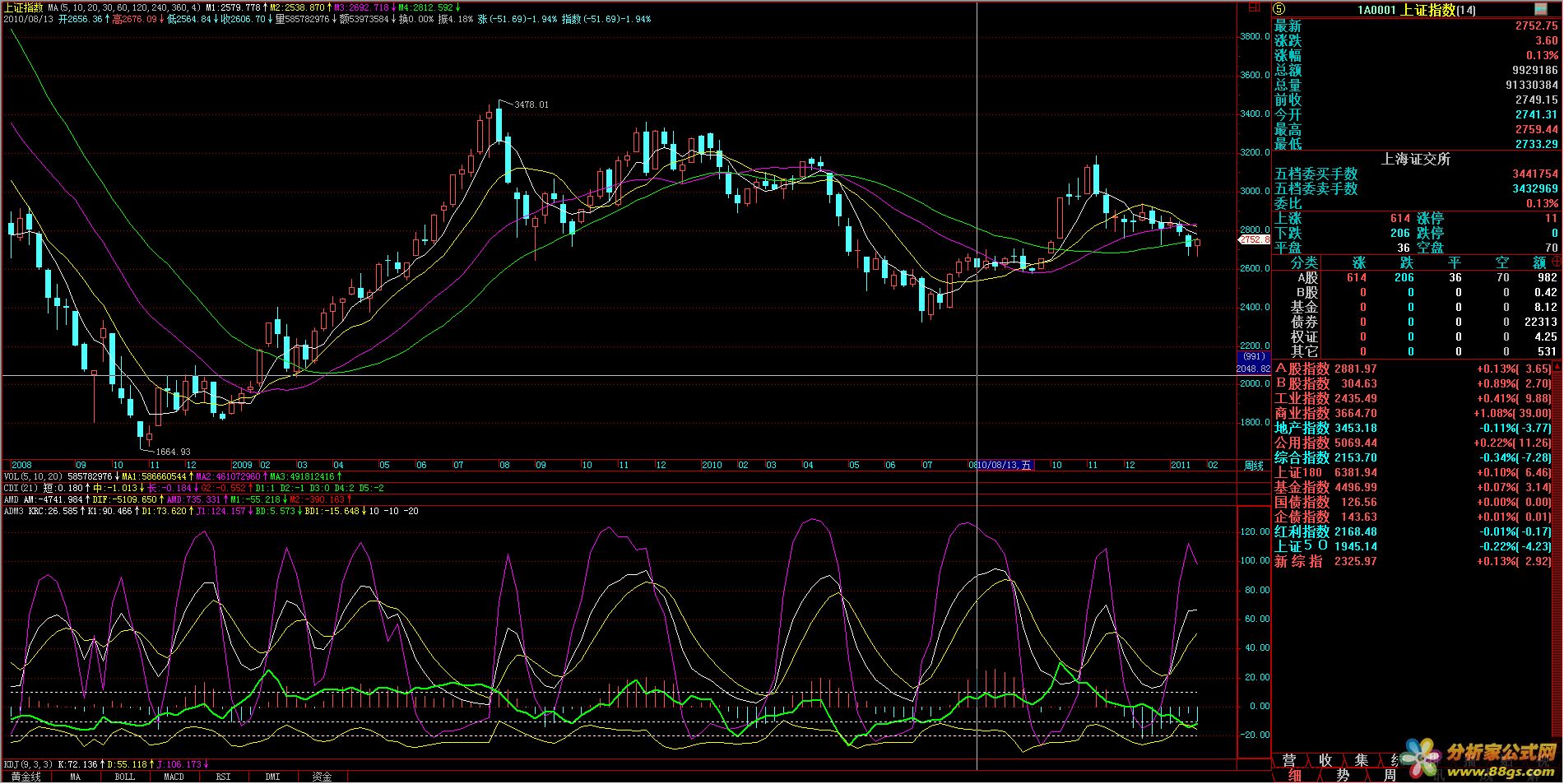The image size is (1564, 784).
Task: Click the 五档委买手数 row
Action: coord(1416,174)
